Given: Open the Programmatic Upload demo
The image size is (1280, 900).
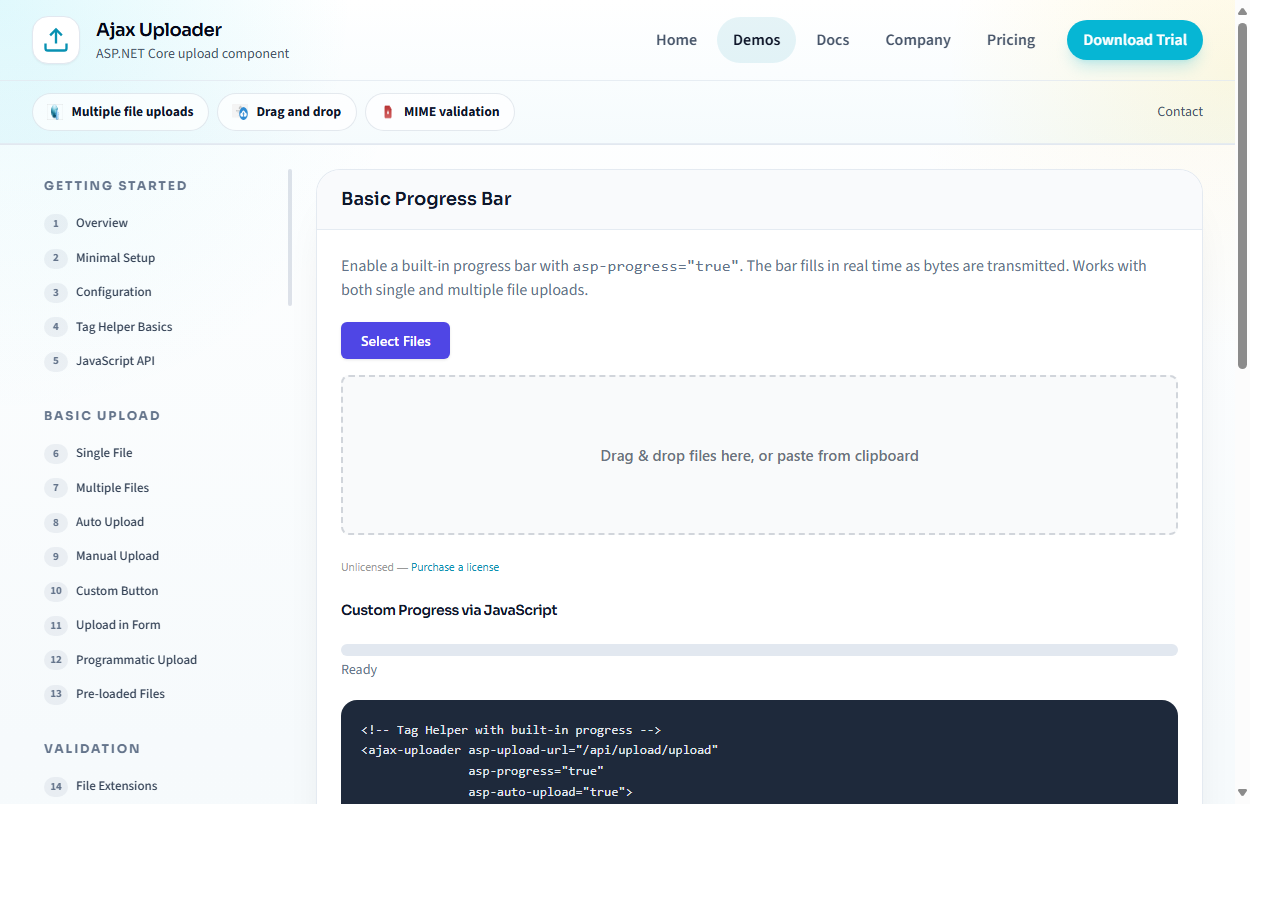Looking at the screenshot, I should [136, 660].
